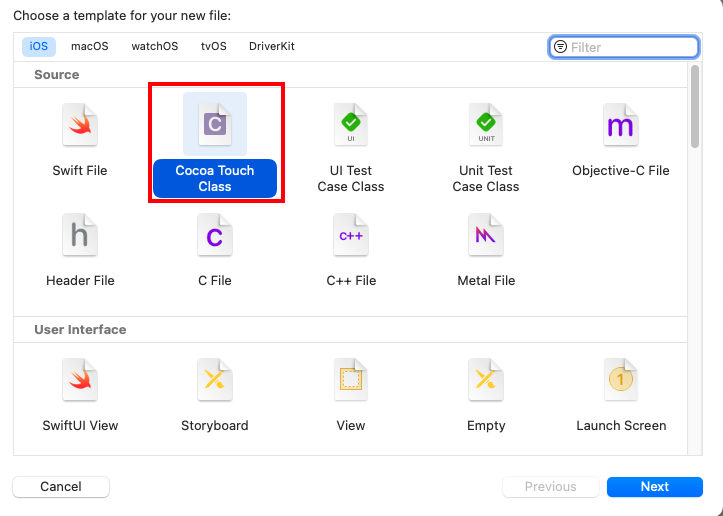
Task: Click the UI Test Case Class label
Action: 351,178
